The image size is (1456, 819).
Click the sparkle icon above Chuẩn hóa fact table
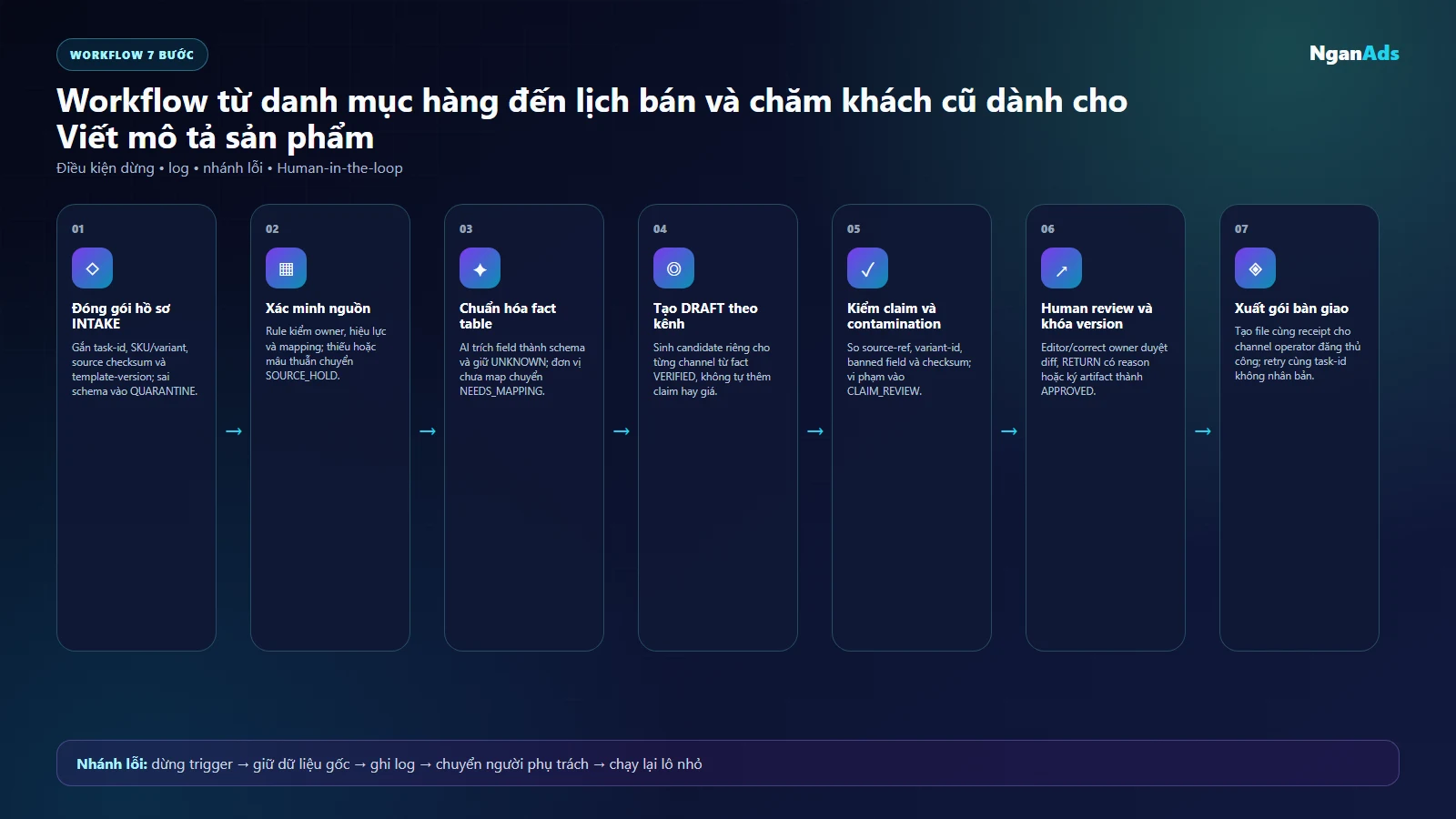pos(480,268)
